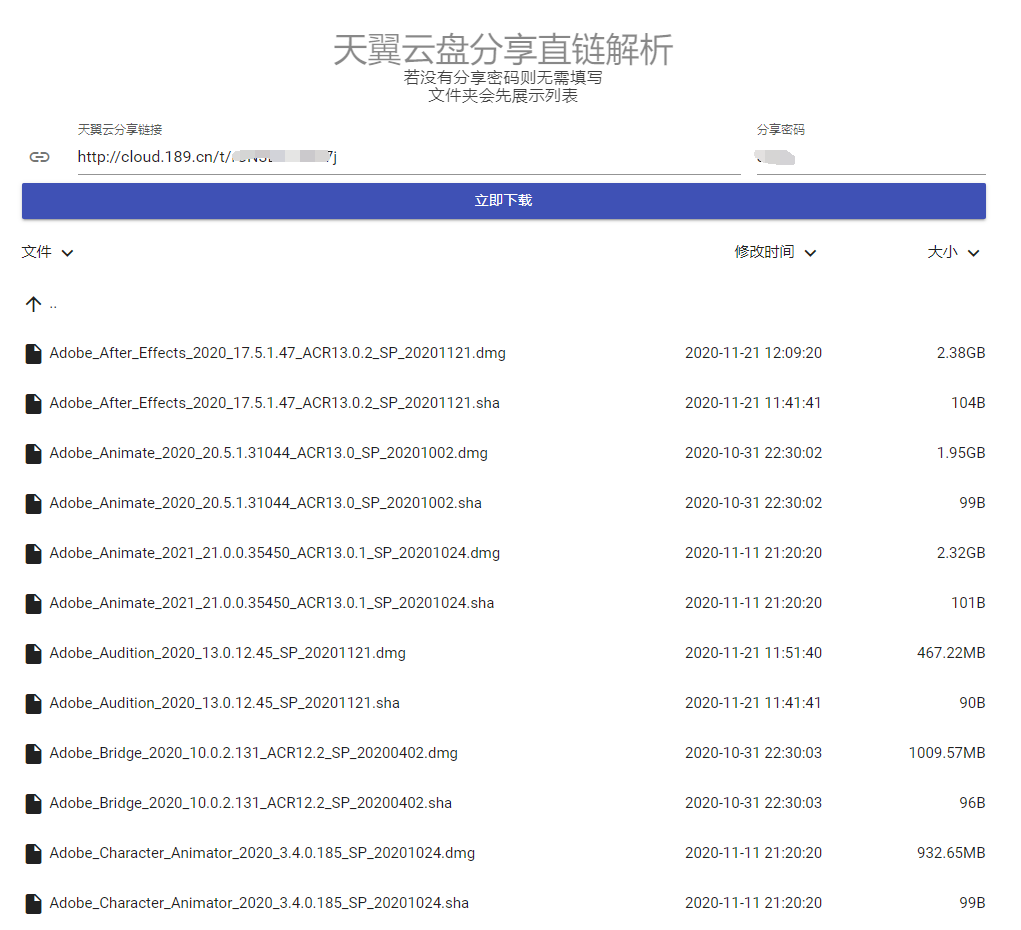Click the link chain icon beside share URL

tap(39, 157)
